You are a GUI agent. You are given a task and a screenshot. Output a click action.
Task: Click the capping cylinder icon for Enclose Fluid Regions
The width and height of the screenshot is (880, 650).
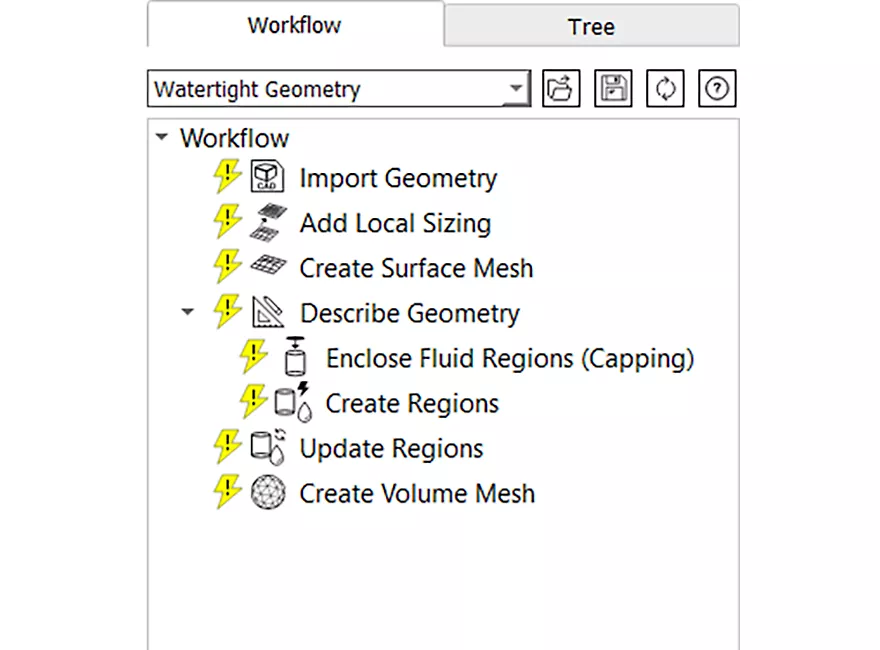coord(295,356)
